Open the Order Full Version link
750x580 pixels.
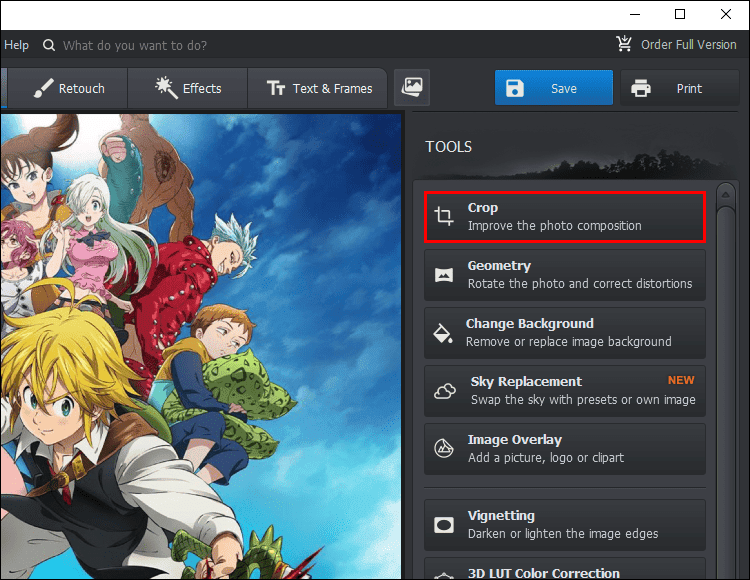pos(688,44)
